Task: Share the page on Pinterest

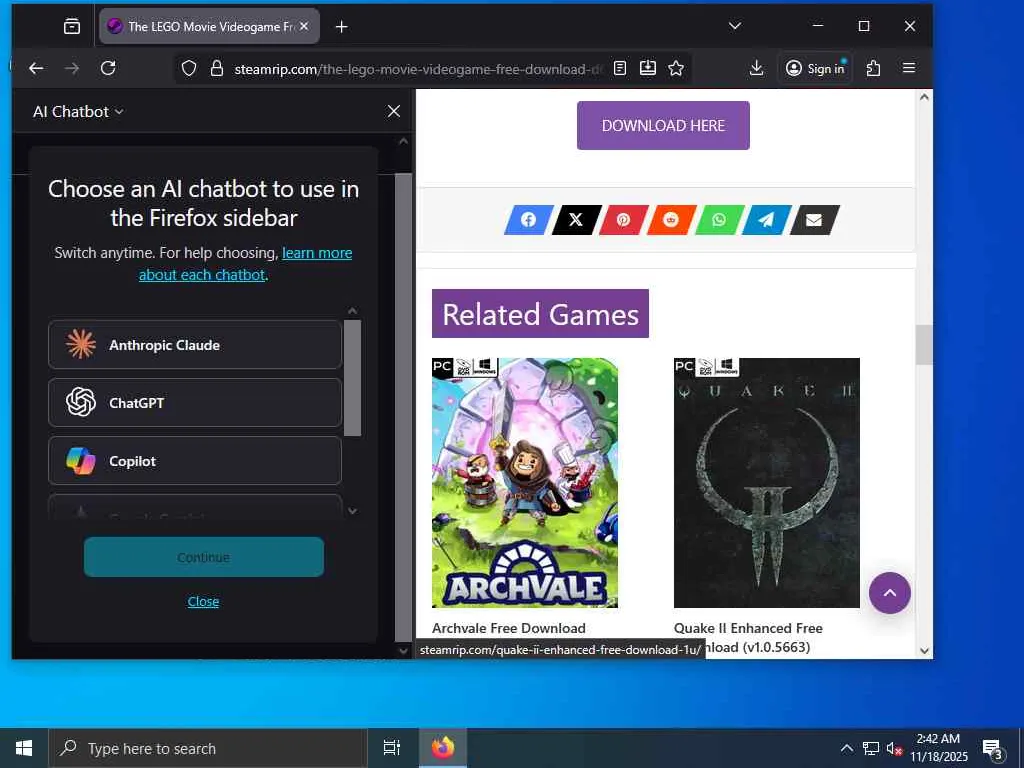Action: point(623,219)
